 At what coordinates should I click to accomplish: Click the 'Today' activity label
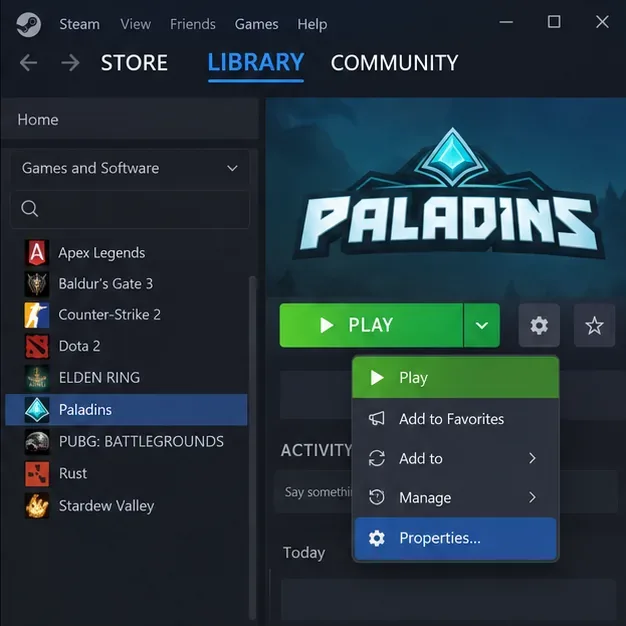[304, 553]
